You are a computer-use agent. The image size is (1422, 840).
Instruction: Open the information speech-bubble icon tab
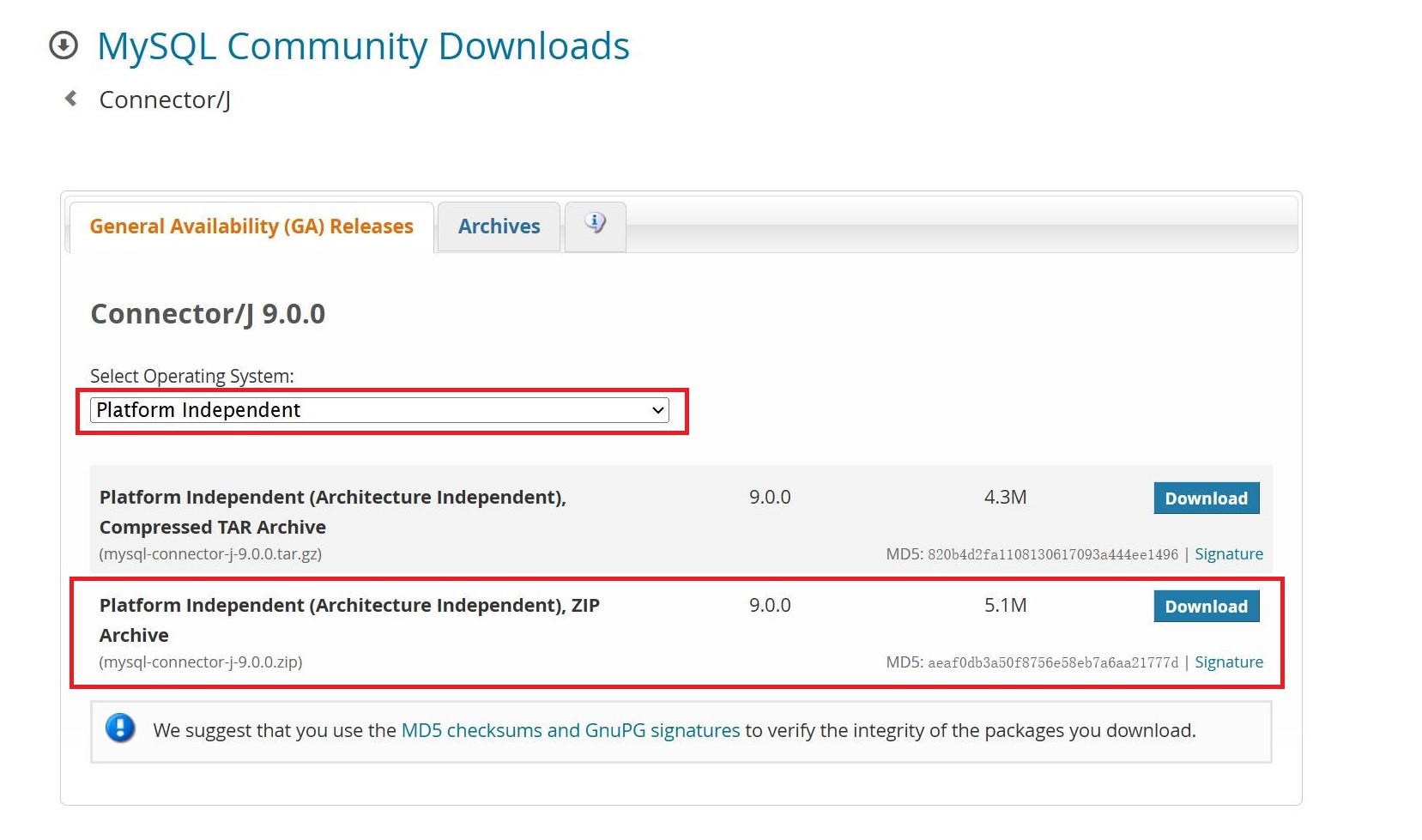coord(595,226)
